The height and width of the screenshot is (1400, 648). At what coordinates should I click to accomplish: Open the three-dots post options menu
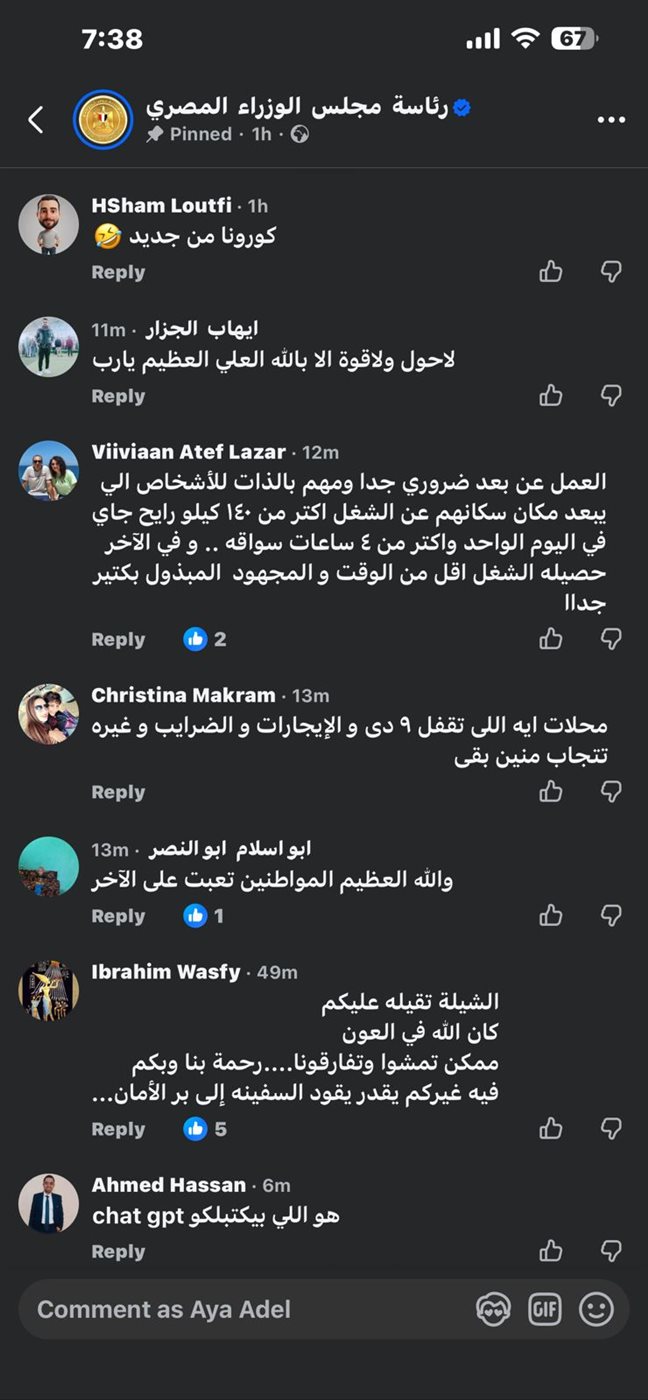coord(611,120)
